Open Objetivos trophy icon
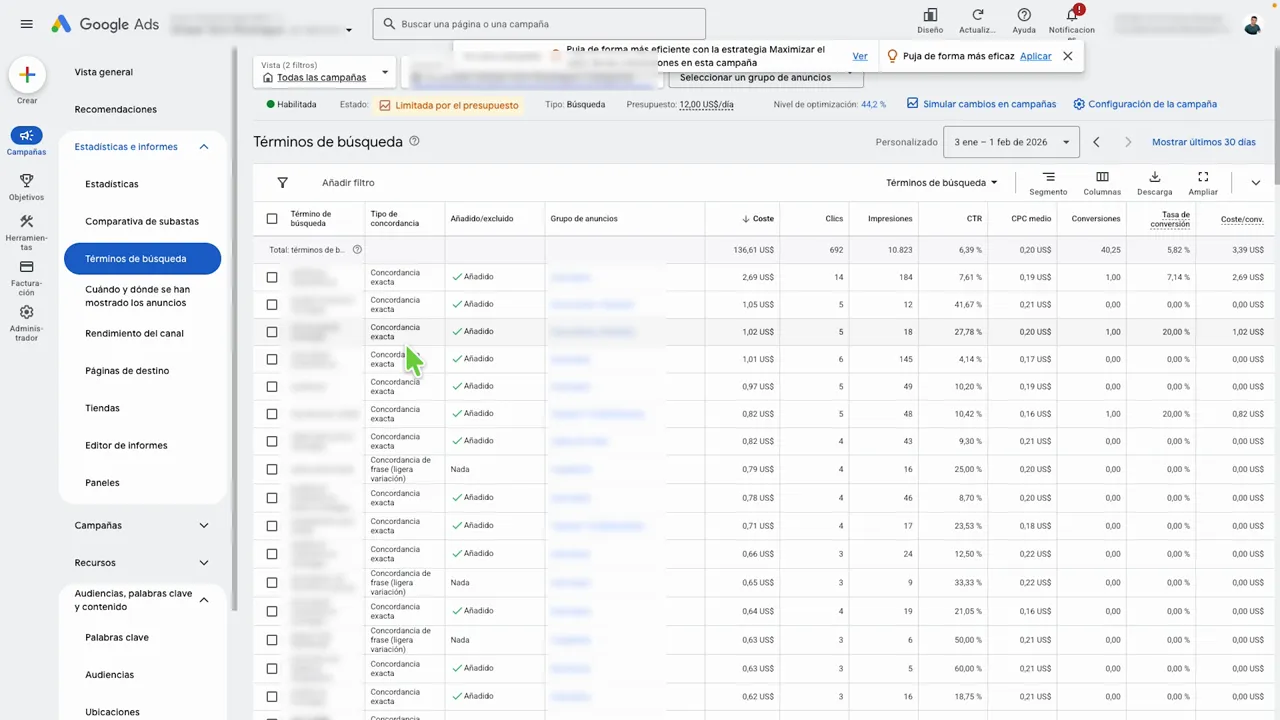The height and width of the screenshot is (720, 1280). (x=27, y=186)
